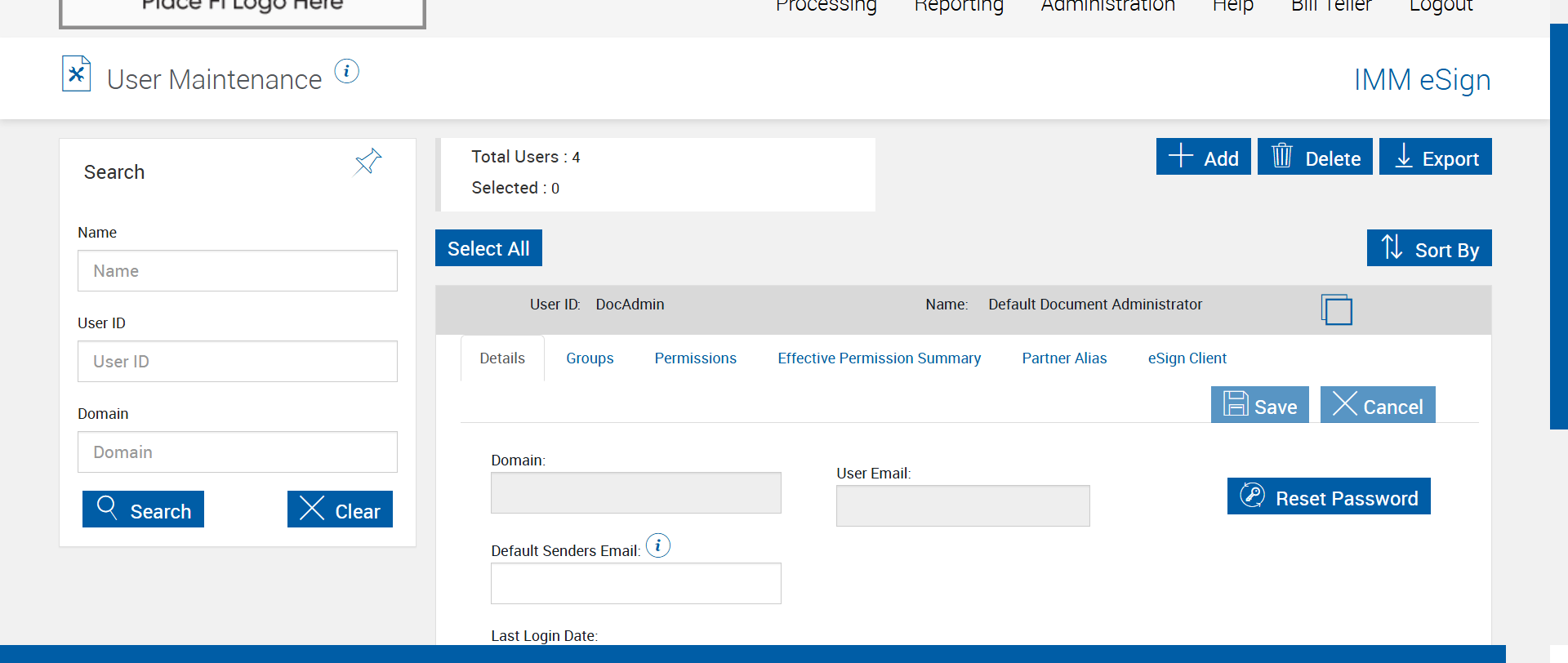The image size is (1568, 663).
Task: Run the Search with current filters
Action: (143, 509)
